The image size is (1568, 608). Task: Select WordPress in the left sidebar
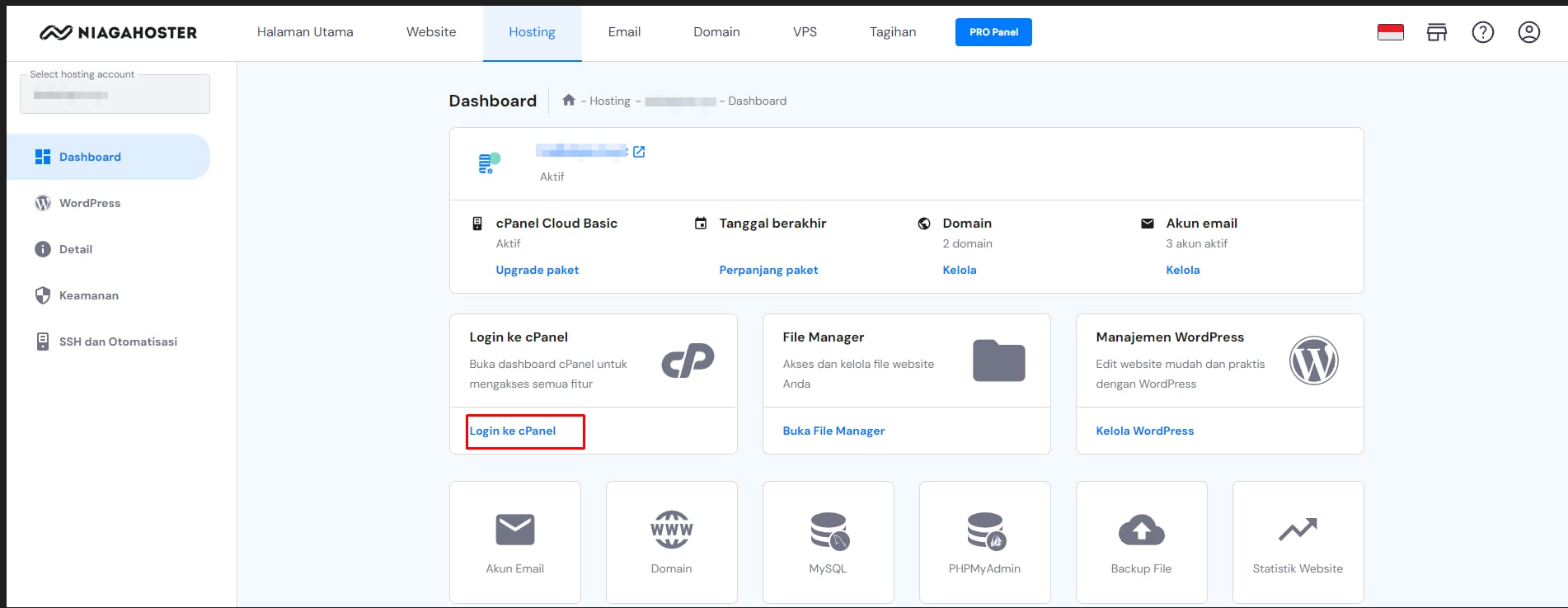pos(89,203)
